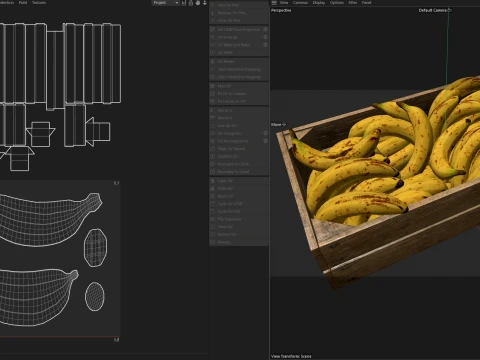Open the Project dropdown in UV editor

pos(166,3)
